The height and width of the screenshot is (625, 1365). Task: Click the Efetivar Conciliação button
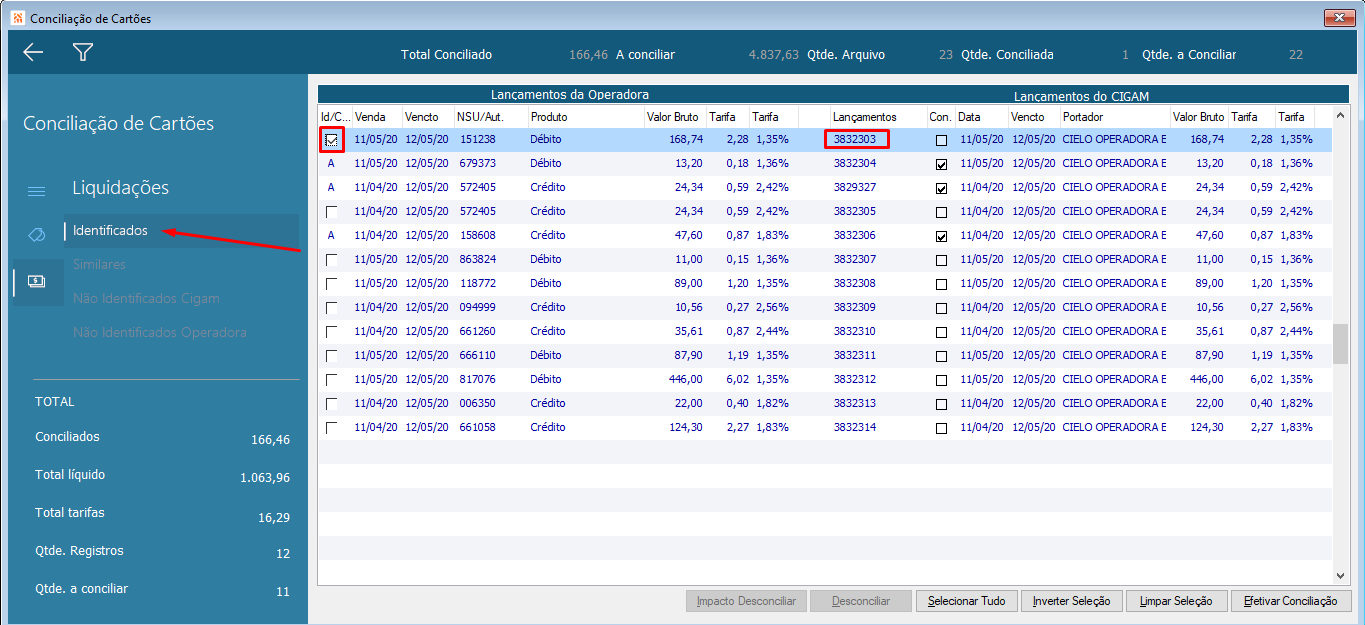[x=1290, y=601]
